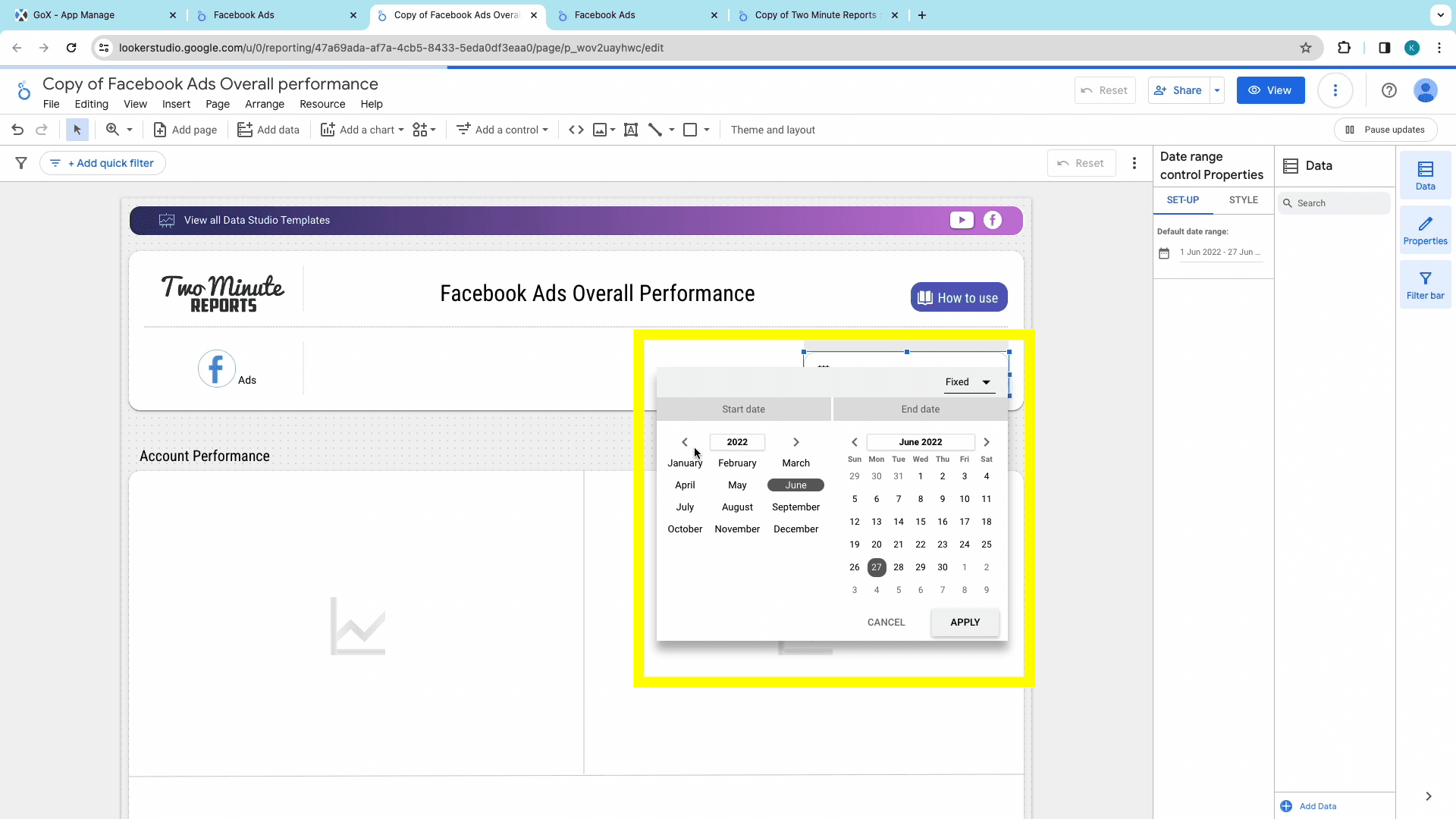This screenshot has width=1456, height=819.
Task: Bookmark page with star icon
Action: pyautogui.click(x=1306, y=48)
